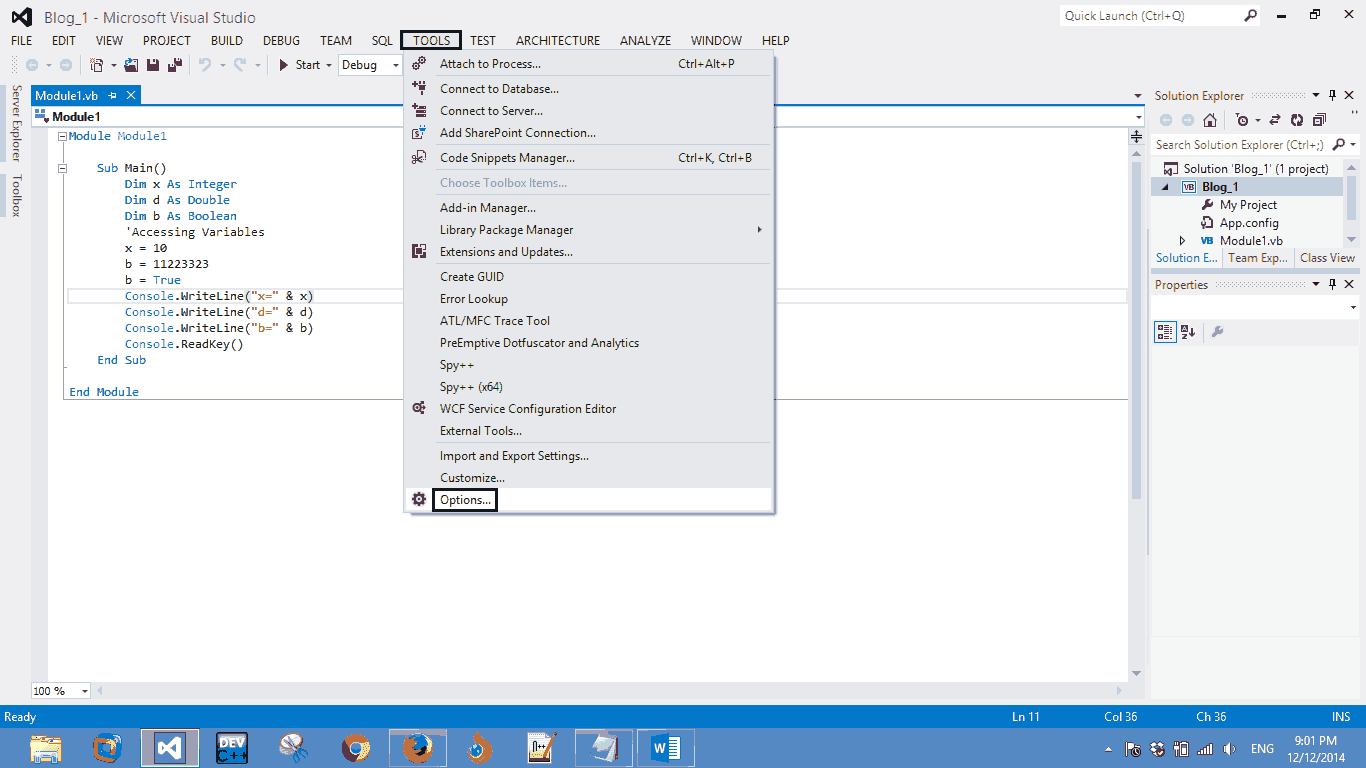The height and width of the screenshot is (768, 1366).
Task: Click Options in the Tools menu
Action: click(x=463, y=498)
